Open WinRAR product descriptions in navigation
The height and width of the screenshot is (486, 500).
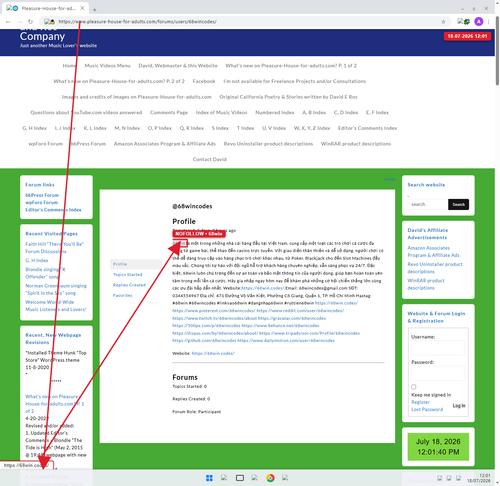(x=356, y=144)
